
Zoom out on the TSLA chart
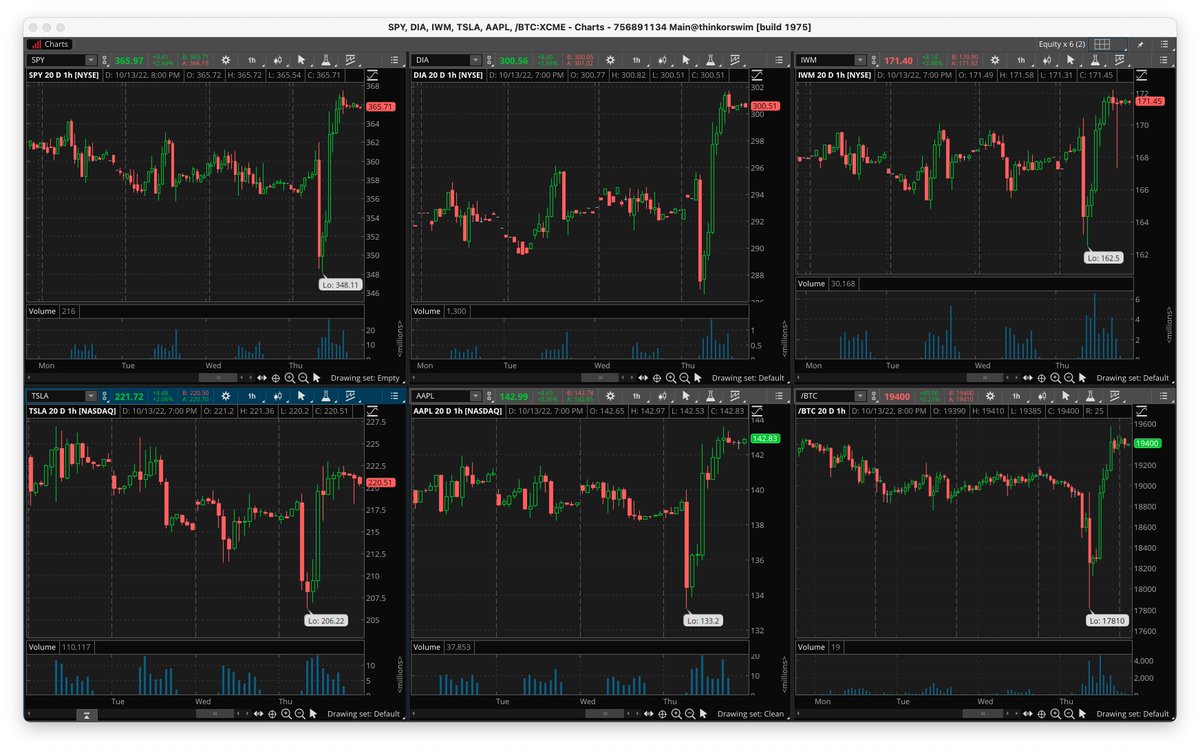point(300,714)
